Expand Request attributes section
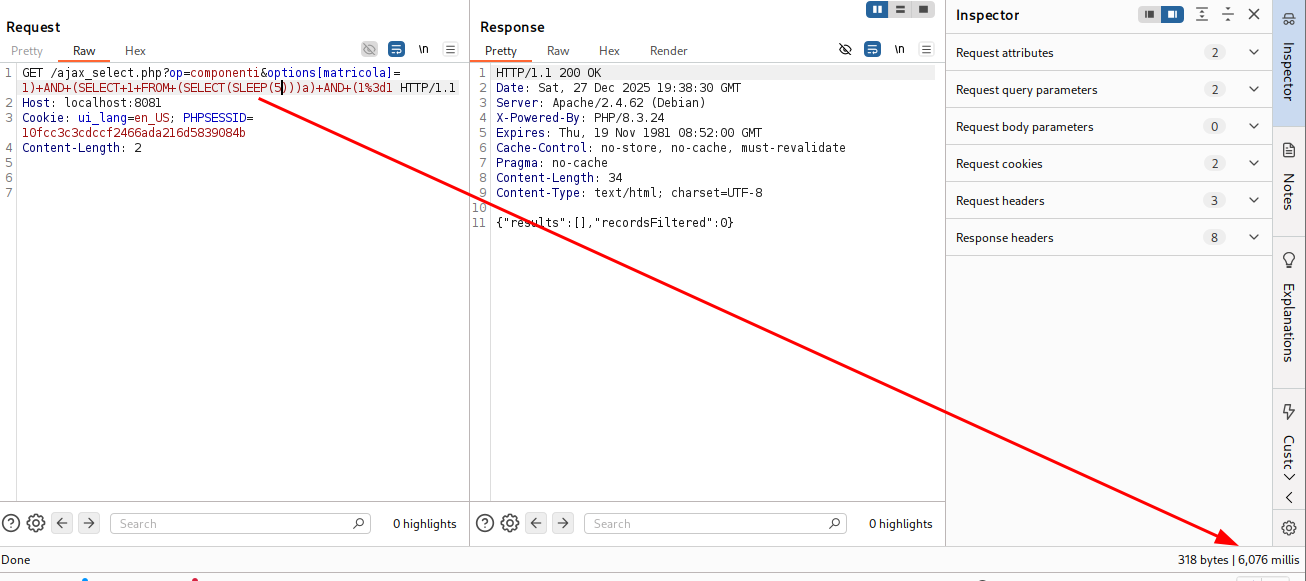The width and height of the screenshot is (1306, 581). point(1108,53)
